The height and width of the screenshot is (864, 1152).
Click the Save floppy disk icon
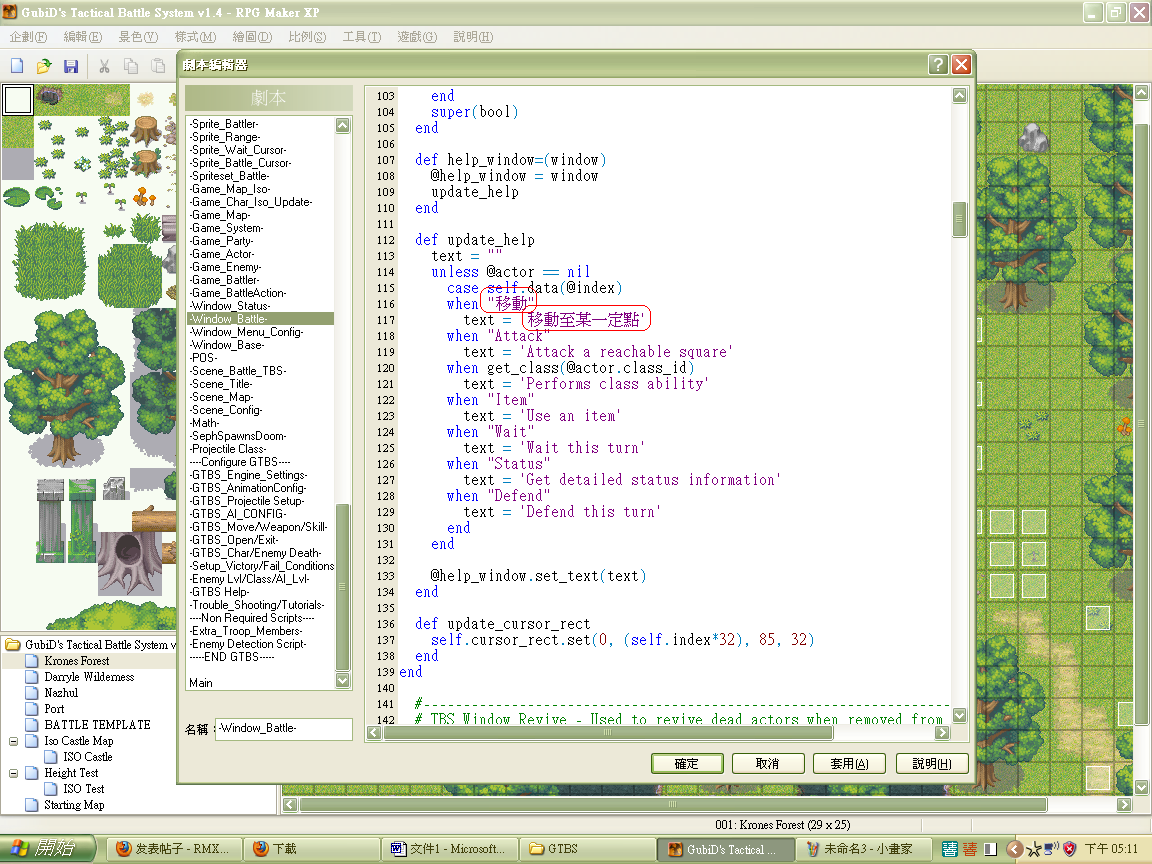point(71,66)
